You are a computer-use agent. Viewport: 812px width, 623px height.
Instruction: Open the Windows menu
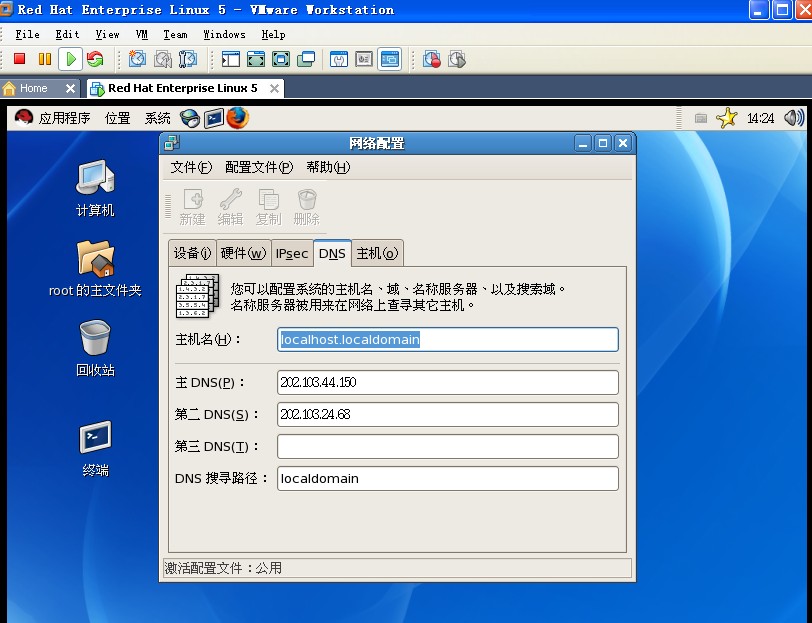[224, 35]
